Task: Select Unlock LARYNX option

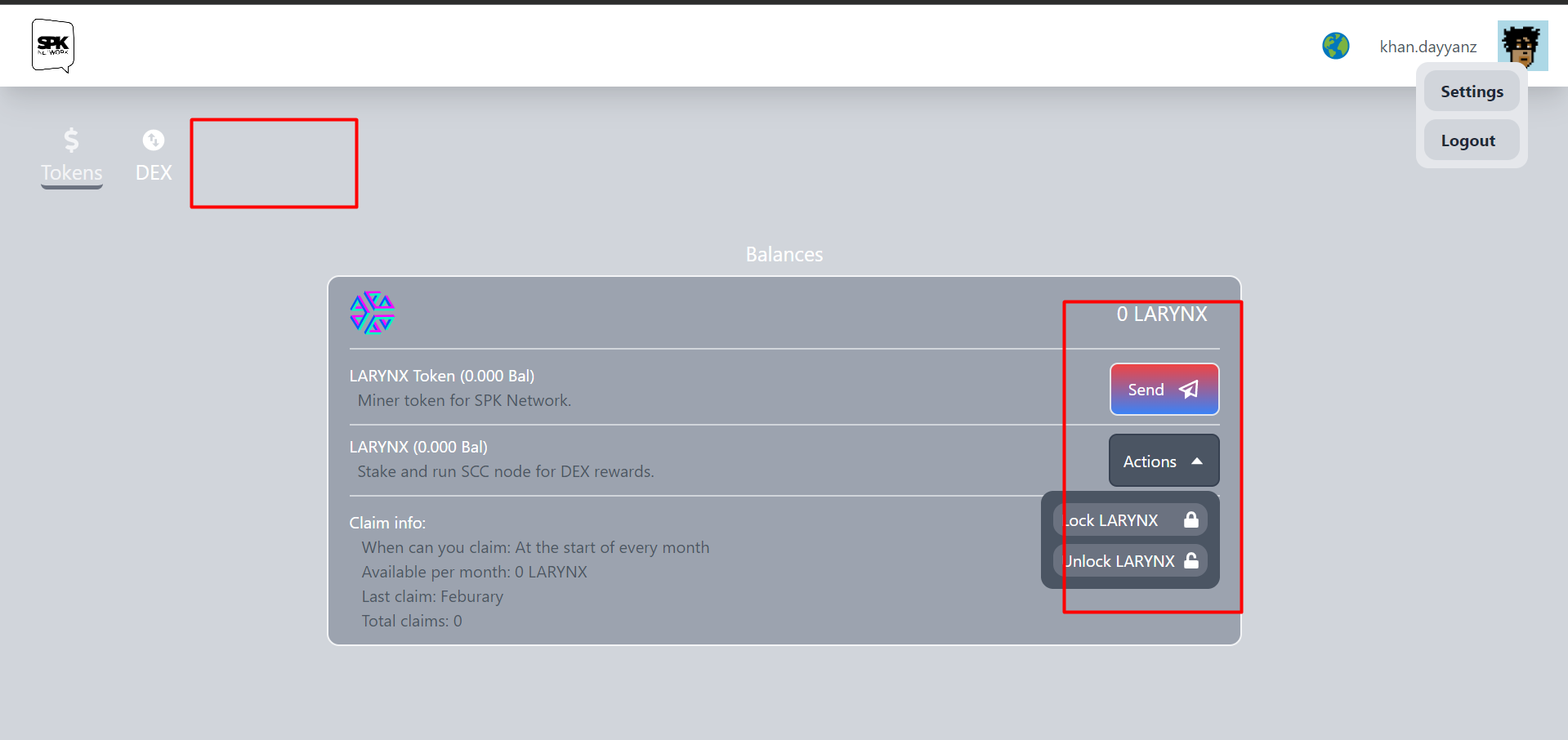Action: point(1130,561)
